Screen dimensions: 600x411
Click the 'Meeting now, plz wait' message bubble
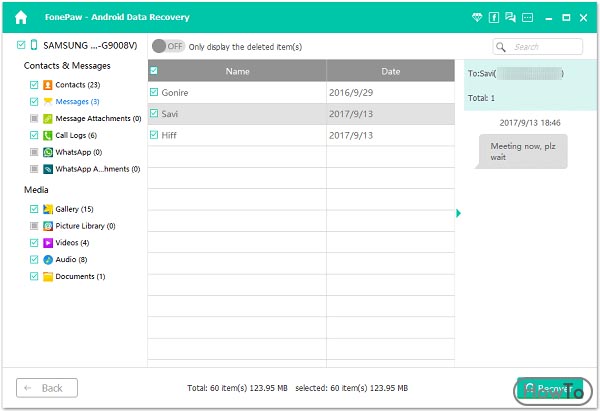coord(523,151)
